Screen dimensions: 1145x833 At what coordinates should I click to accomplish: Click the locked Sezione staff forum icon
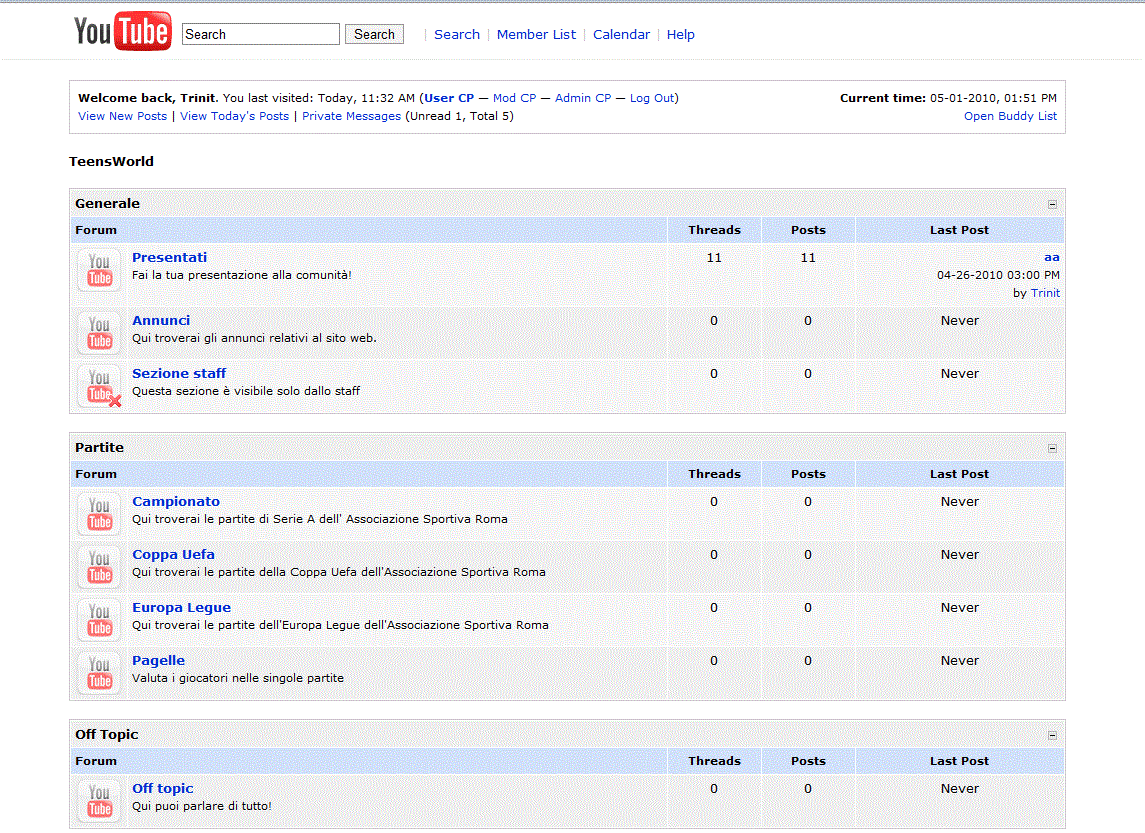tap(99, 386)
